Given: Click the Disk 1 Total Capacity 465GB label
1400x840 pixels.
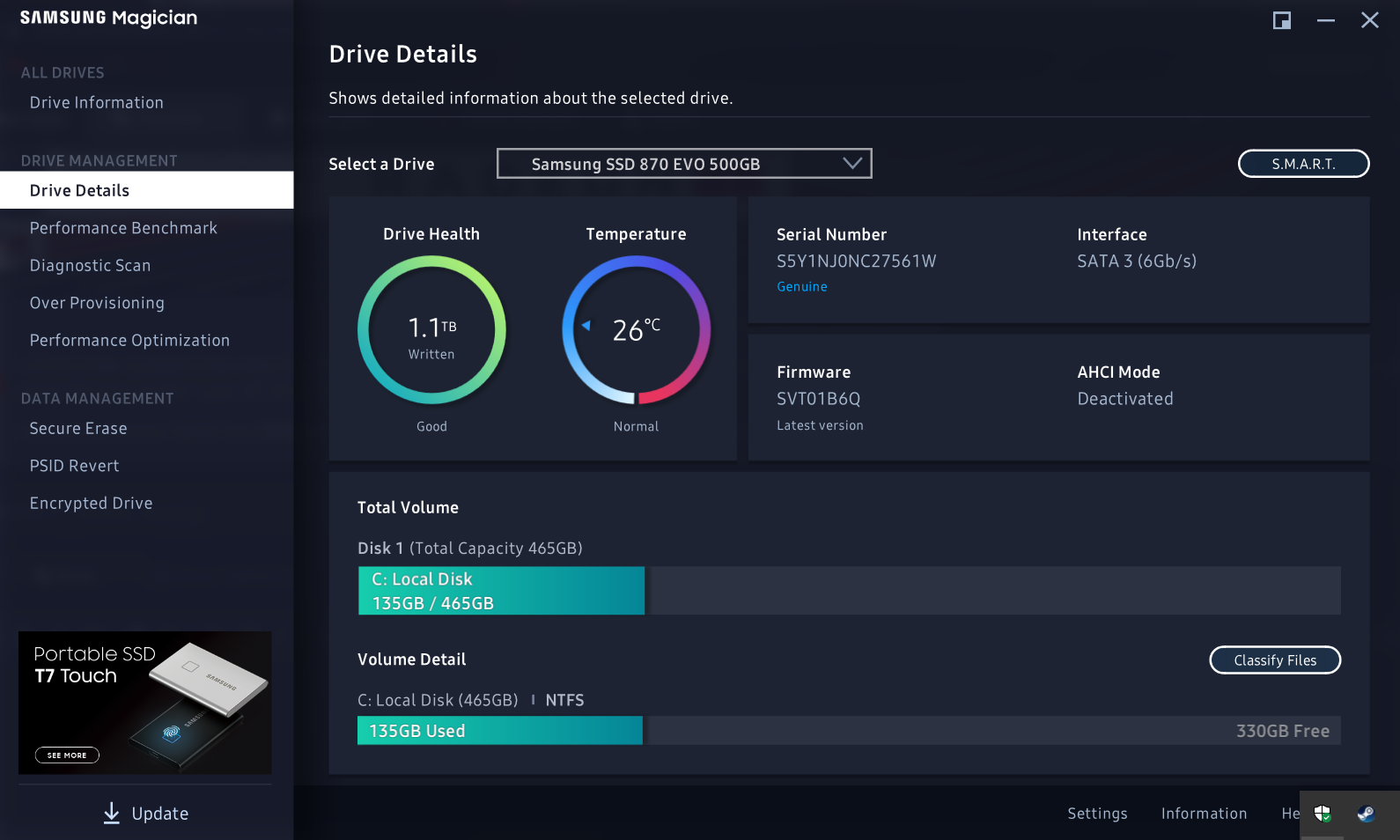Looking at the screenshot, I should click(470, 549).
